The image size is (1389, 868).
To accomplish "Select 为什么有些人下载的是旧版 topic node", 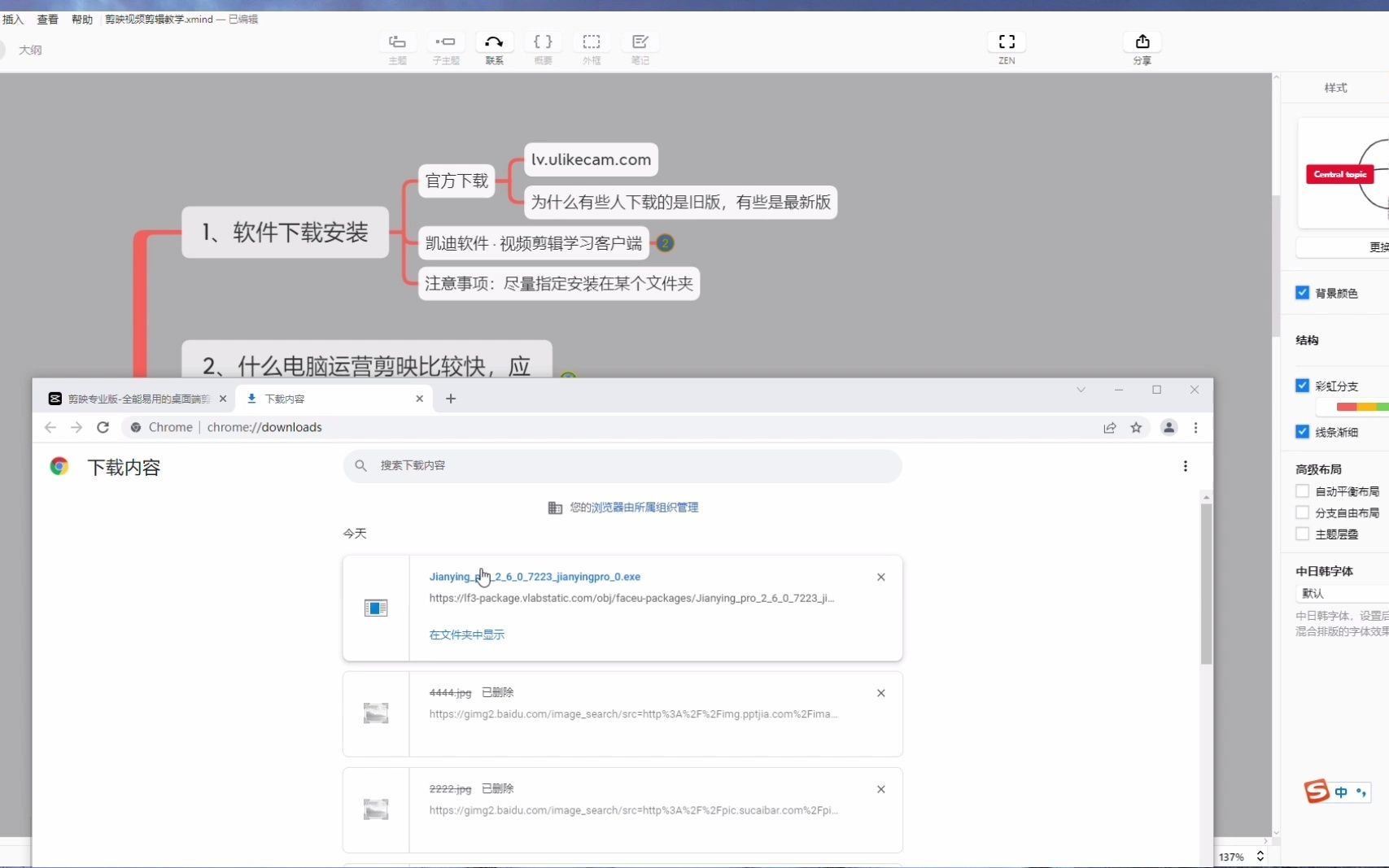I will pyautogui.click(x=681, y=202).
